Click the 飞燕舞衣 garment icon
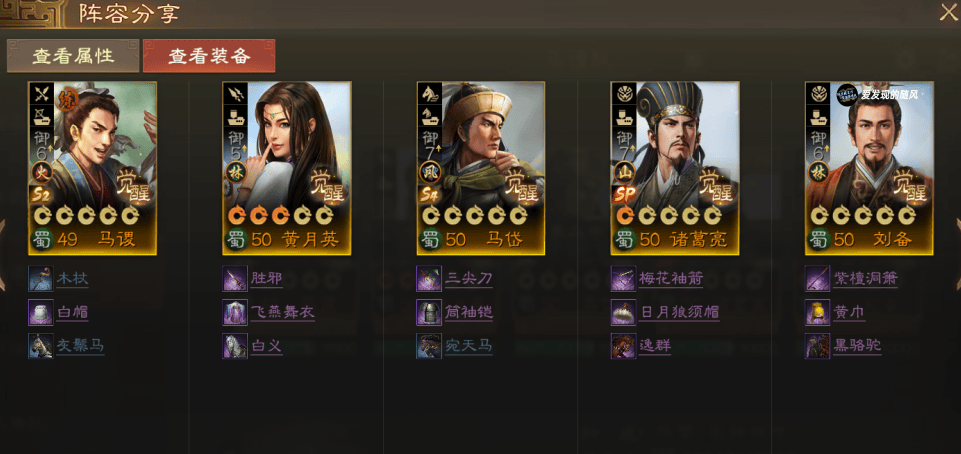This screenshot has height=454, width=961. pos(235,312)
